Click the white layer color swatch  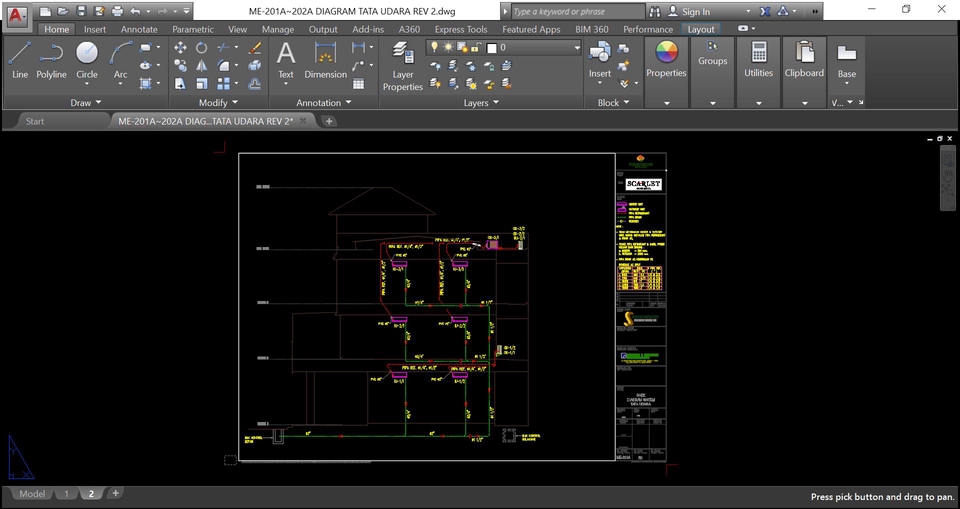(491, 48)
